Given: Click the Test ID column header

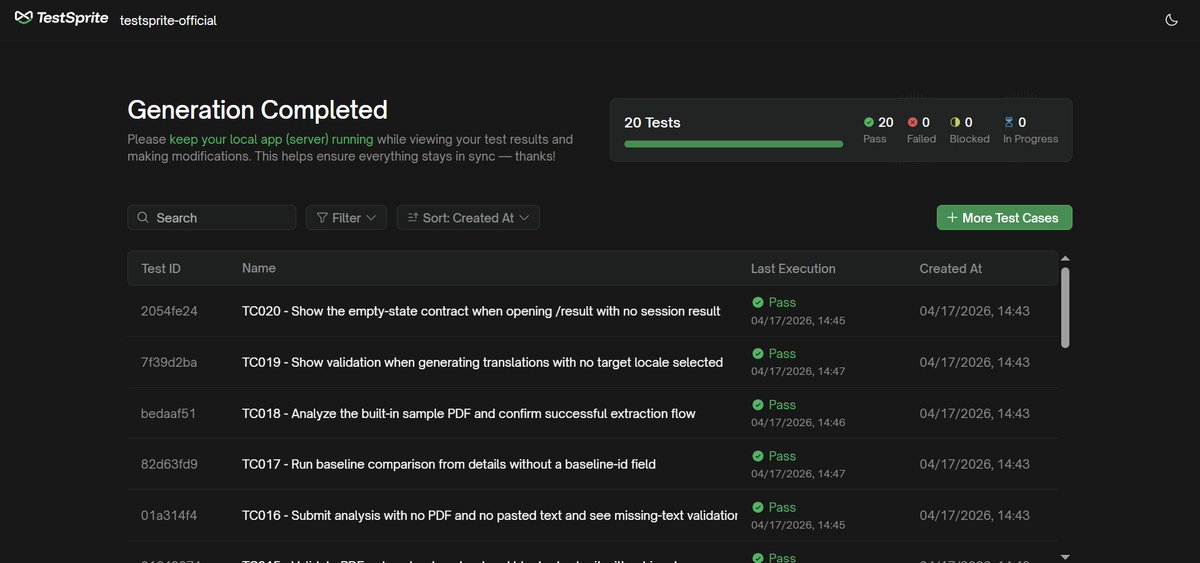Looking at the screenshot, I should point(161,268).
